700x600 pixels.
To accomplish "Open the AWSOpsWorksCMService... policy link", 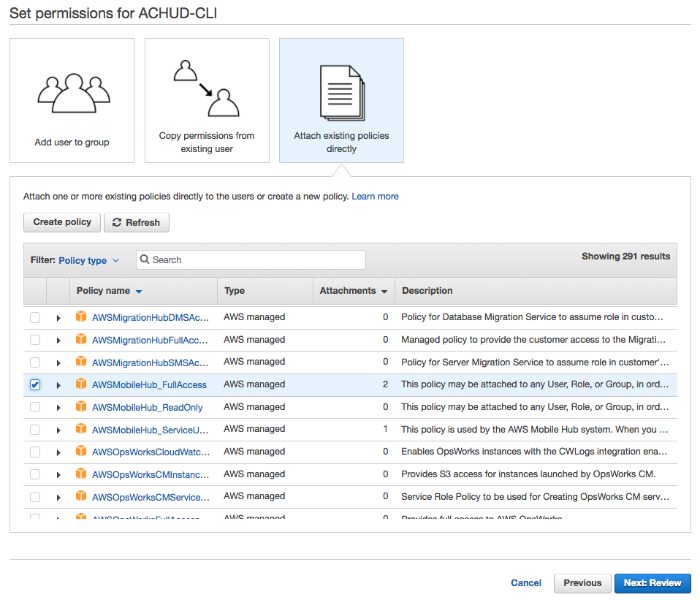I will pyautogui.click(x=150, y=497).
